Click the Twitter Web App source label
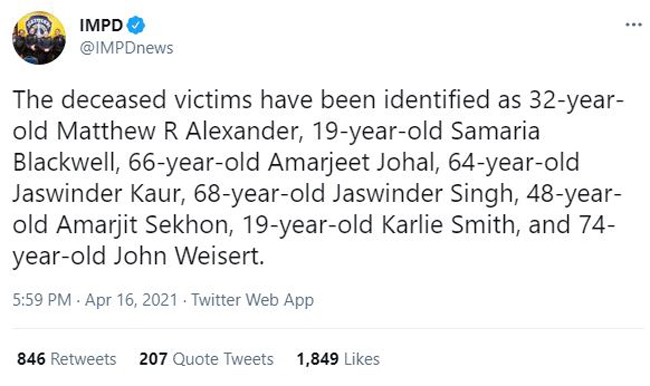The height and width of the screenshot is (386, 650). point(252,300)
